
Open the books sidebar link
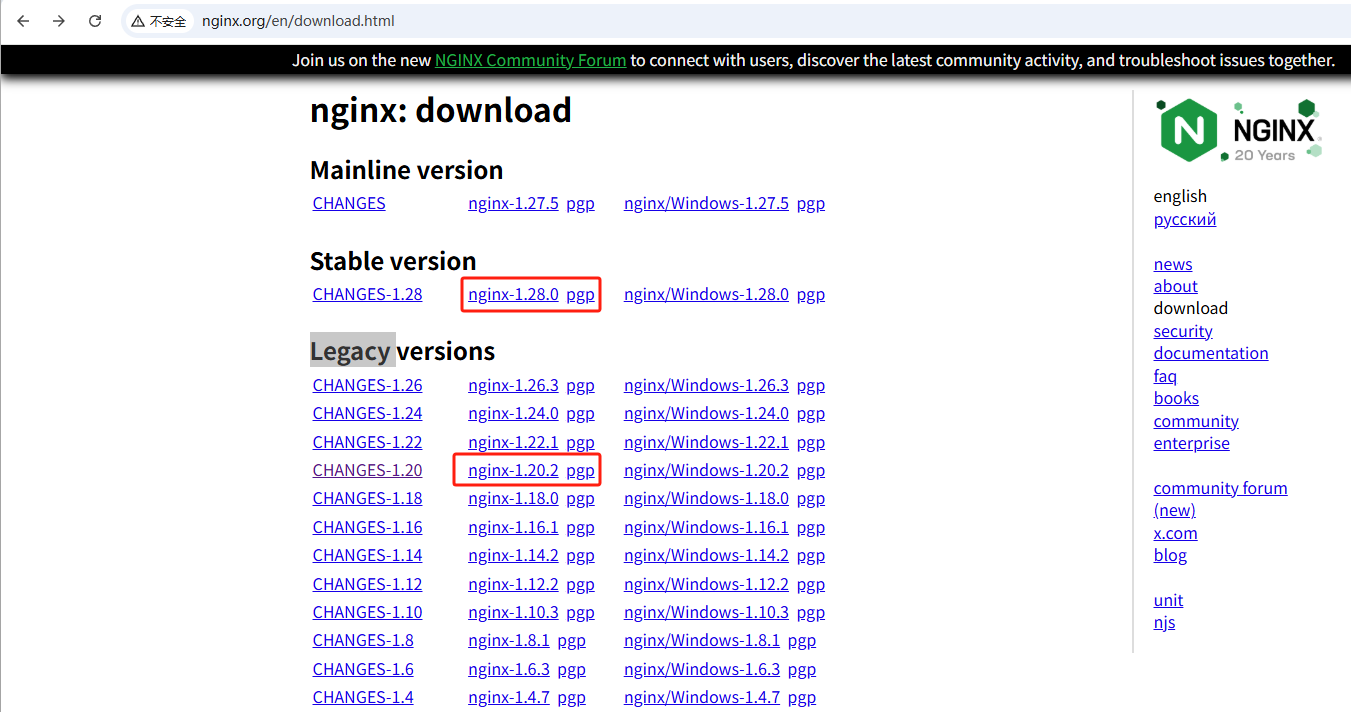coord(1176,398)
